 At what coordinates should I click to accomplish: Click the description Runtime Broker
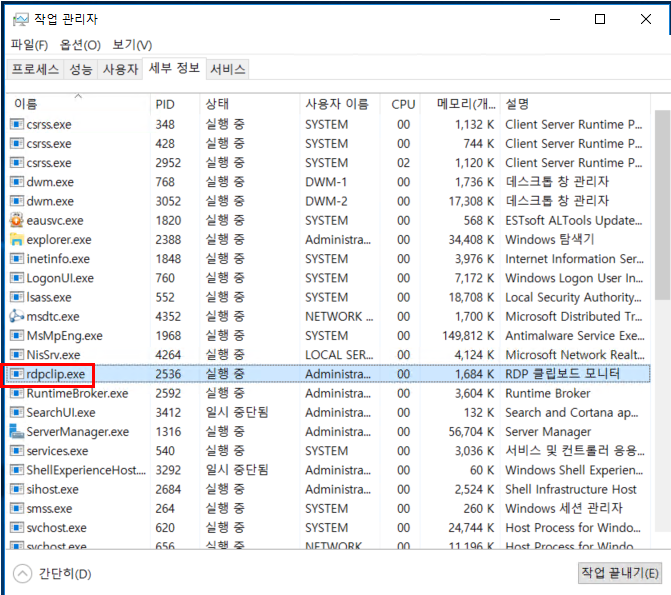[x=547, y=393]
